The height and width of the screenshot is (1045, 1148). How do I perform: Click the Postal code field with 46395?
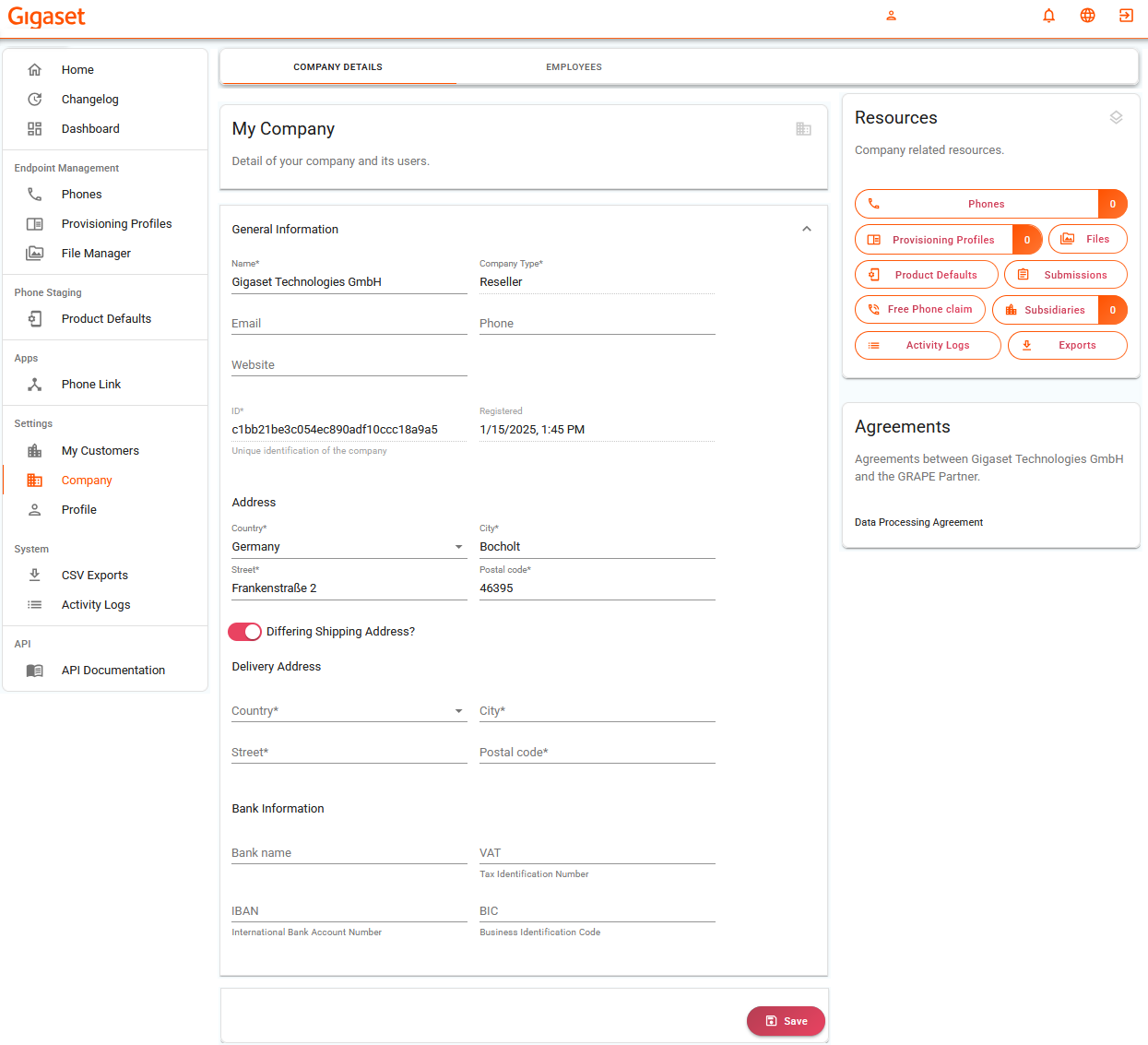pyautogui.click(x=598, y=588)
